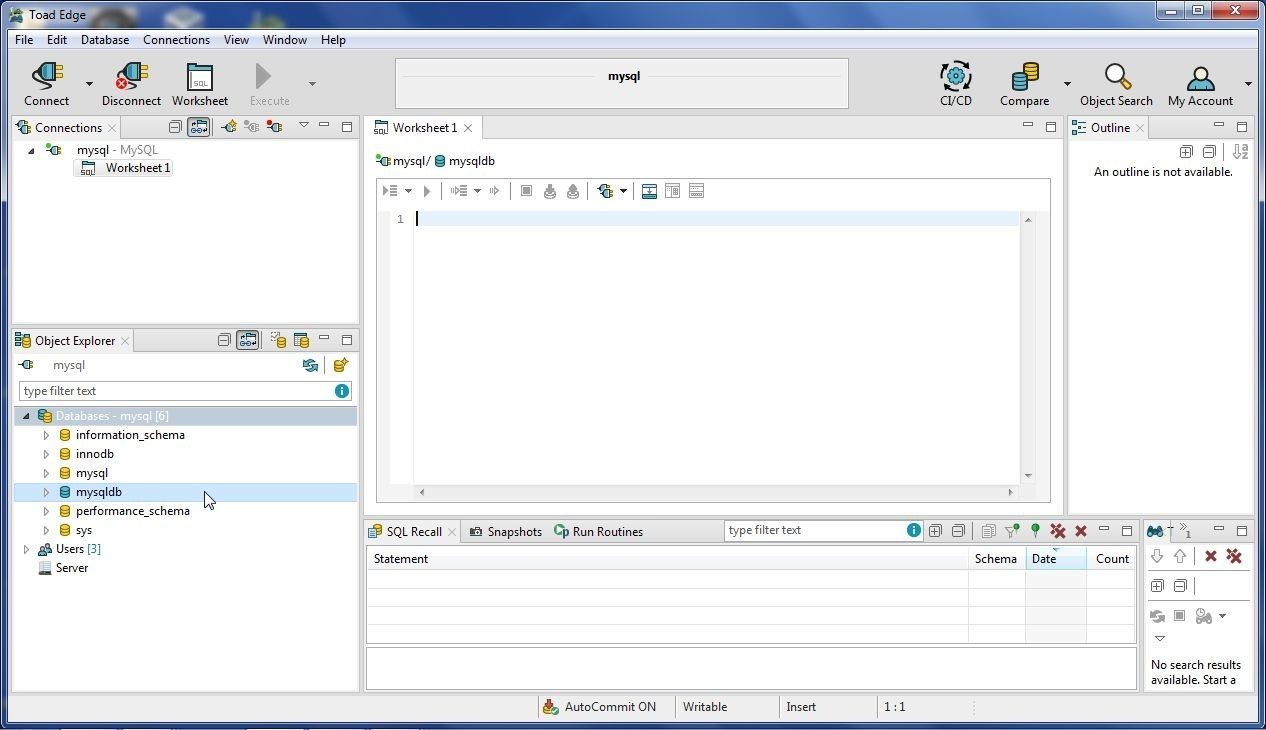Open a new Worksheet from the toolbar
This screenshot has height=730, width=1266.
coord(200,84)
